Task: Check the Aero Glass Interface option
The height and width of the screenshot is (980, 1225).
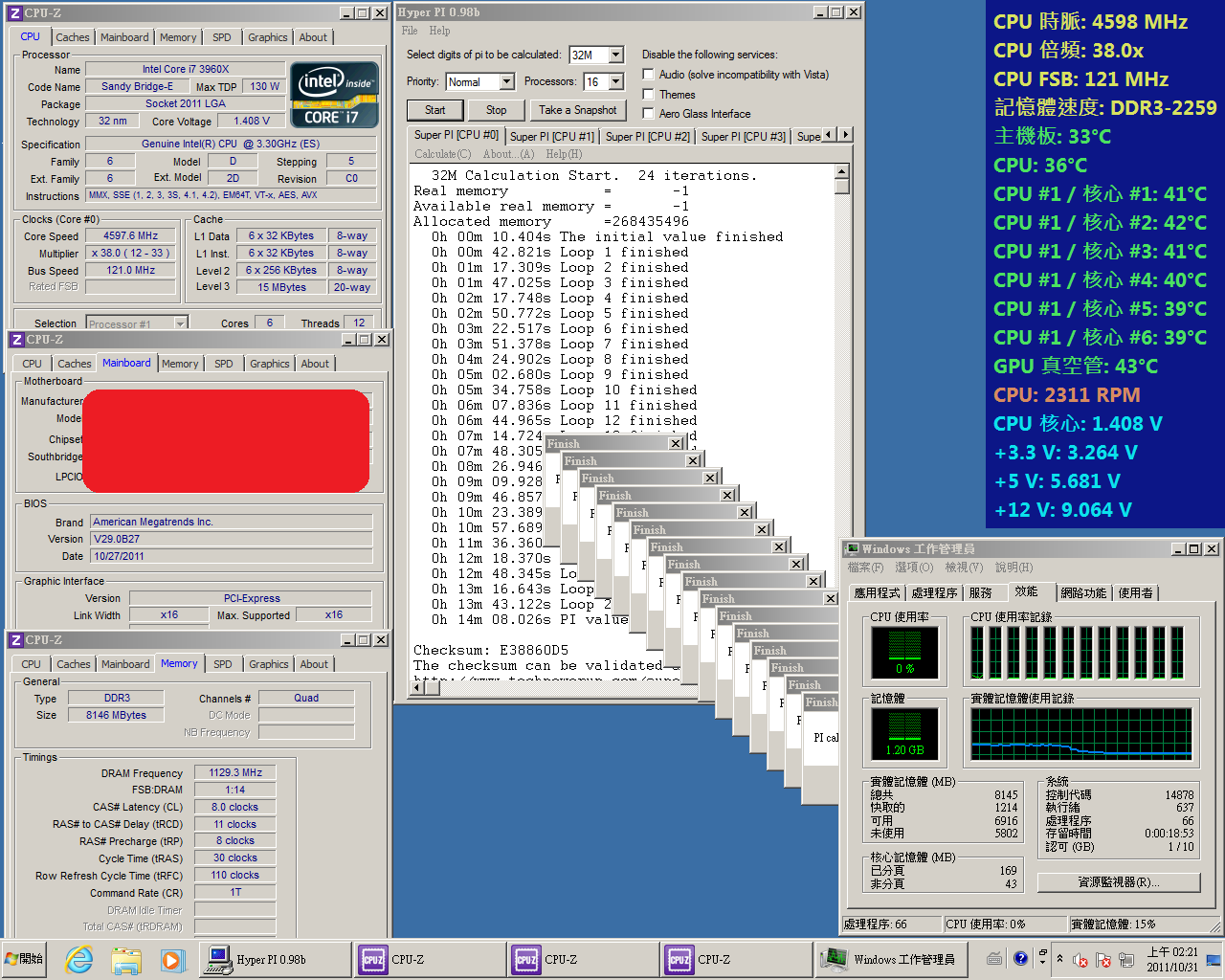Action: [x=649, y=114]
